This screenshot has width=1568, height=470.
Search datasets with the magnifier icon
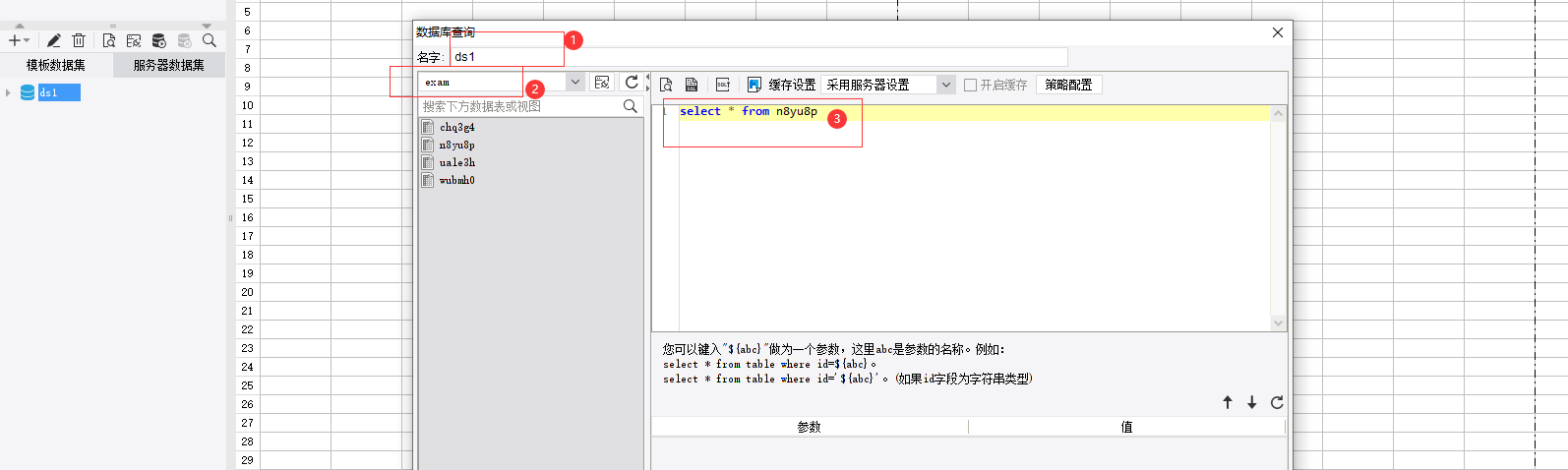(209, 40)
